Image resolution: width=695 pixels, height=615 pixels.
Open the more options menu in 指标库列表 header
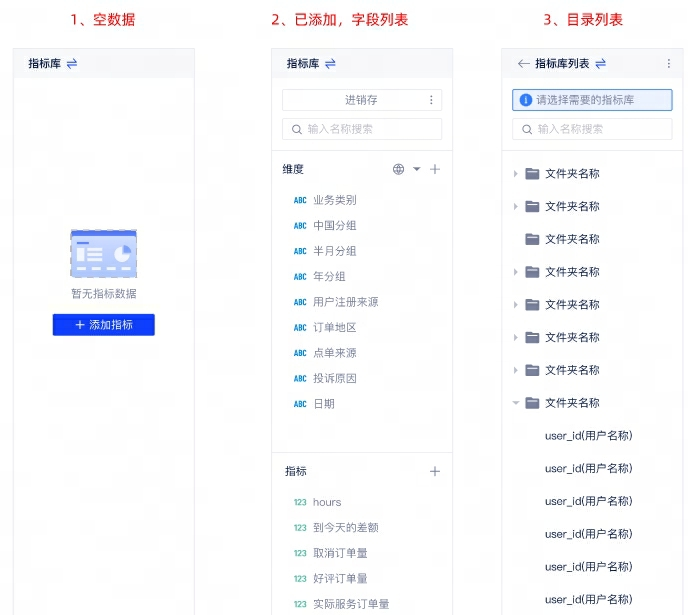pos(669,63)
